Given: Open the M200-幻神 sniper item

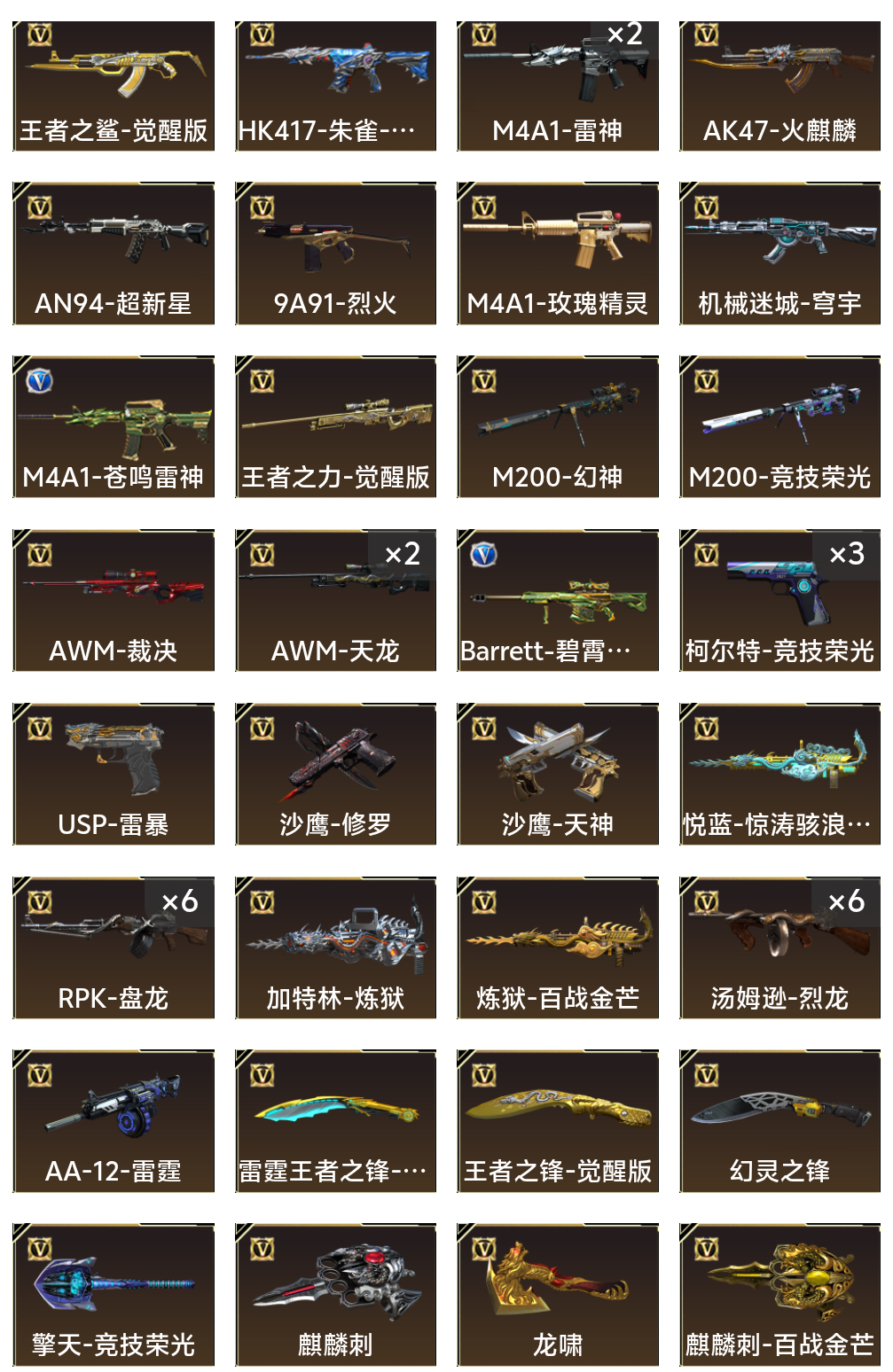Looking at the screenshot, I should (x=558, y=426).
